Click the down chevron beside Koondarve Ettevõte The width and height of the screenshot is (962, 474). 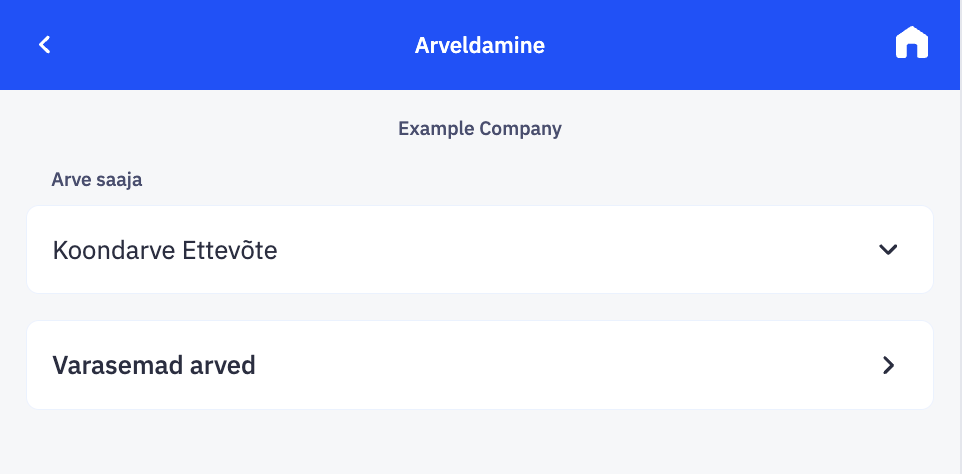[x=888, y=250]
